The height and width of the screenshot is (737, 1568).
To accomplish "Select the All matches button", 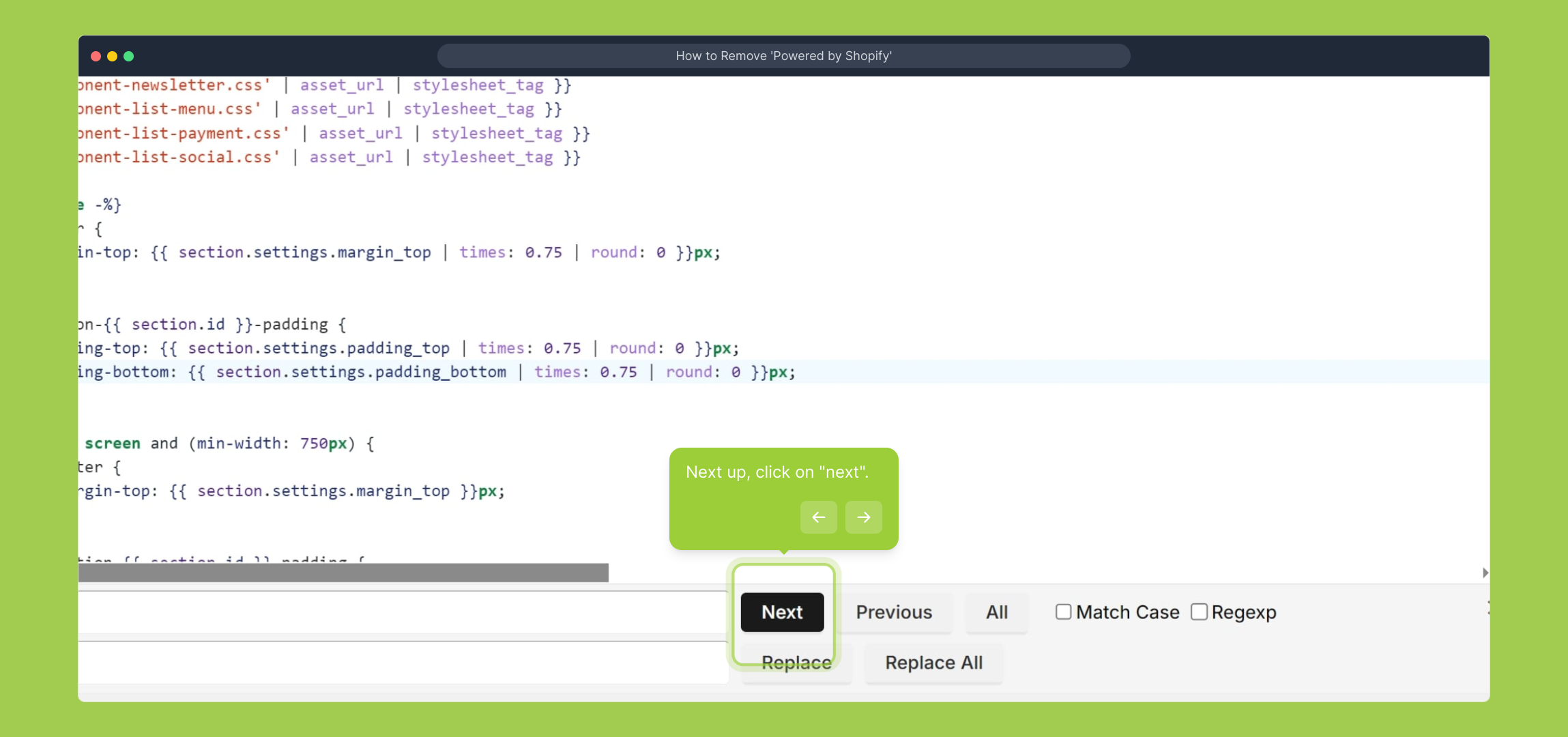I will tap(996, 612).
